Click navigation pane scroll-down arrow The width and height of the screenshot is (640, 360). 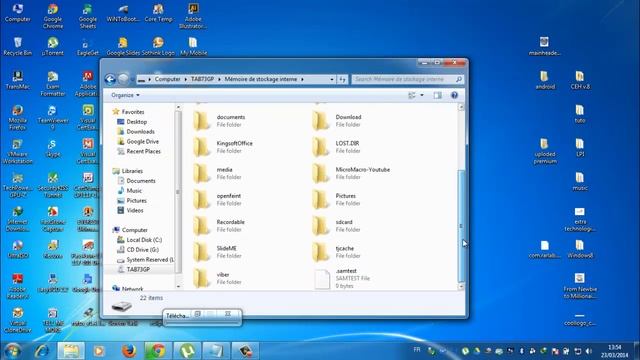(178, 286)
